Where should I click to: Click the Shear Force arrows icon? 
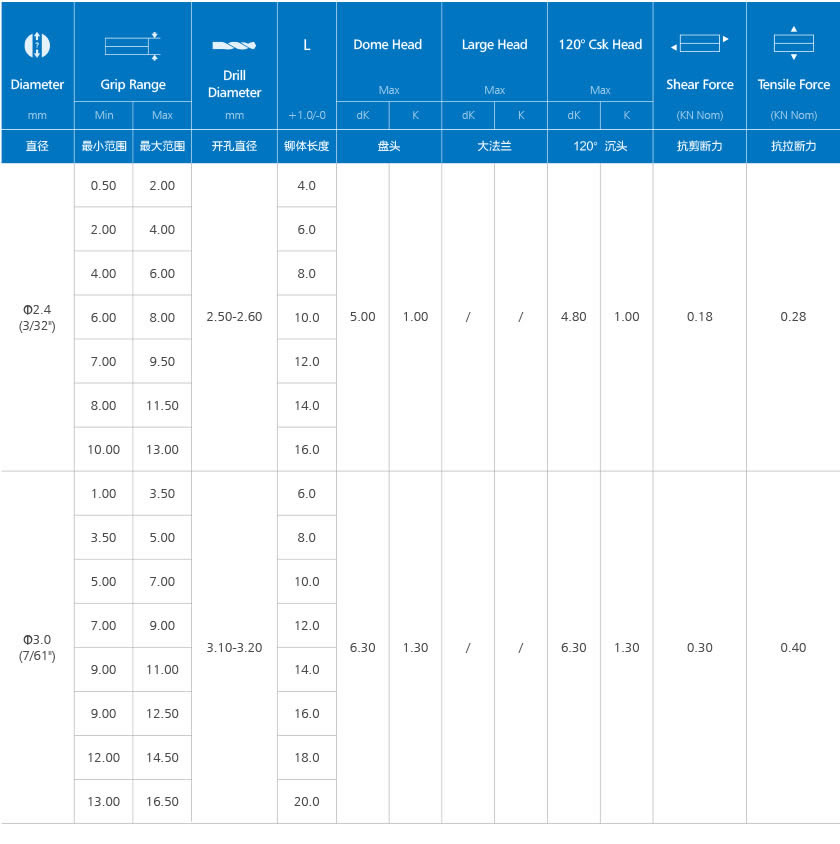point(699,44)
